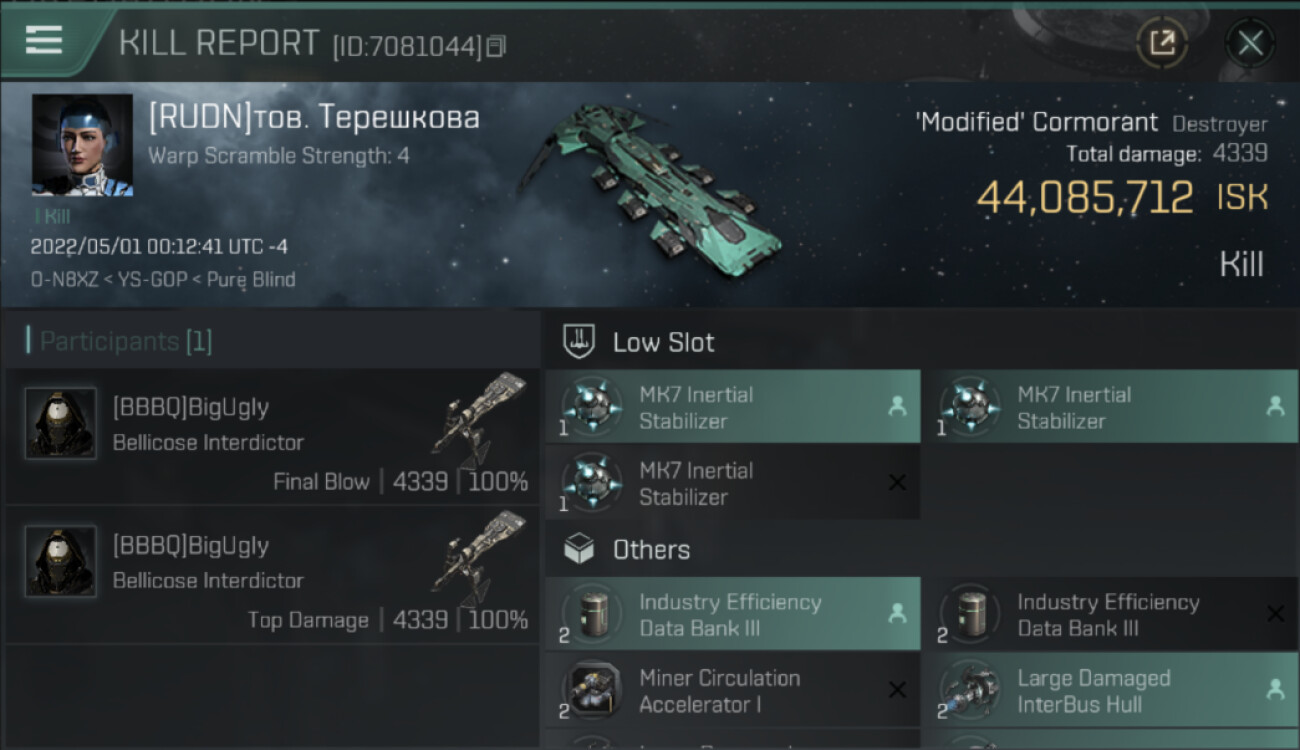Screen dimensions: 1300x750
Task: Click the O-N8XZ location link
Action: click(66, 280)
